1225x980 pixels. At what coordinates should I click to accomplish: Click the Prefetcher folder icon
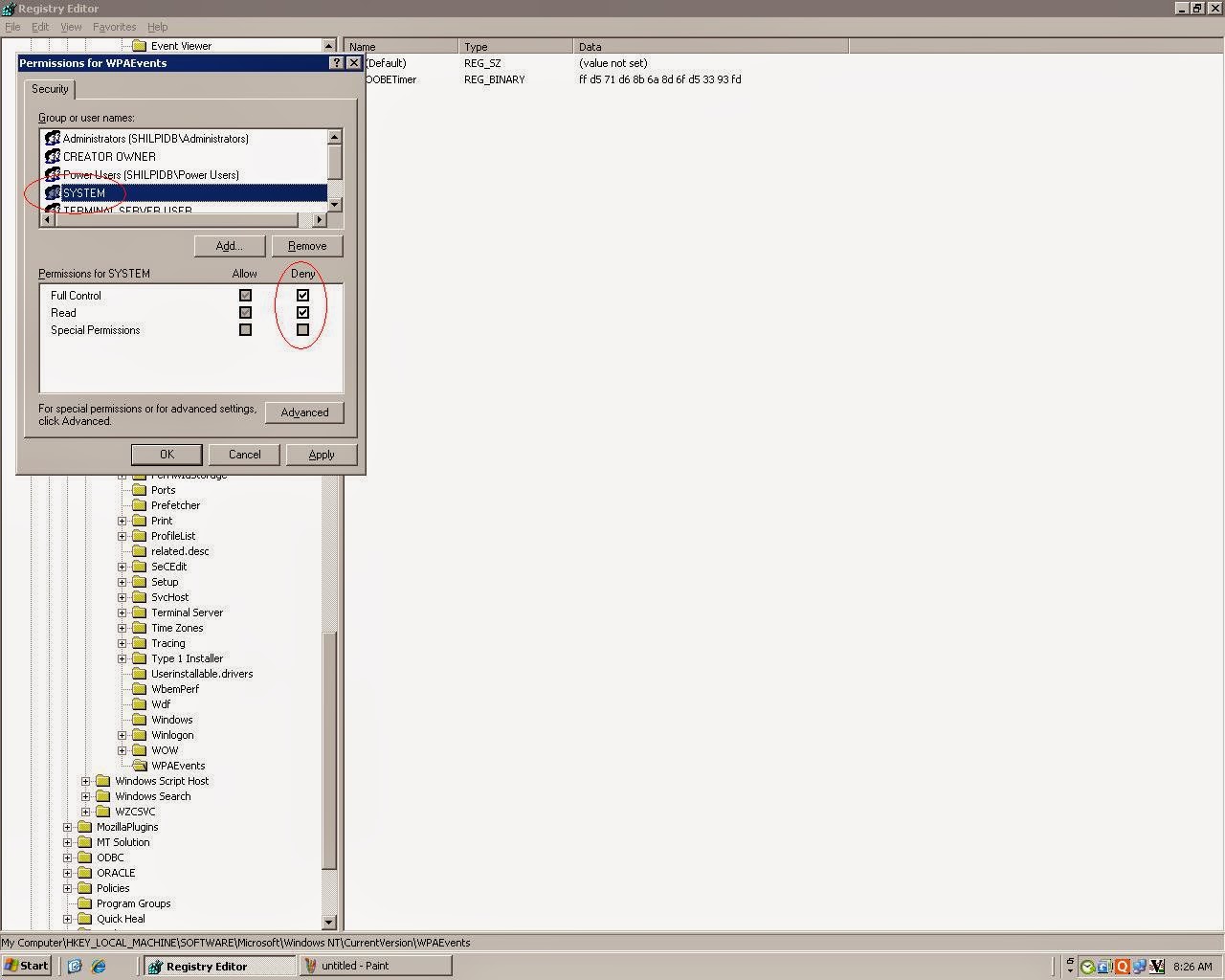[139, 505]
